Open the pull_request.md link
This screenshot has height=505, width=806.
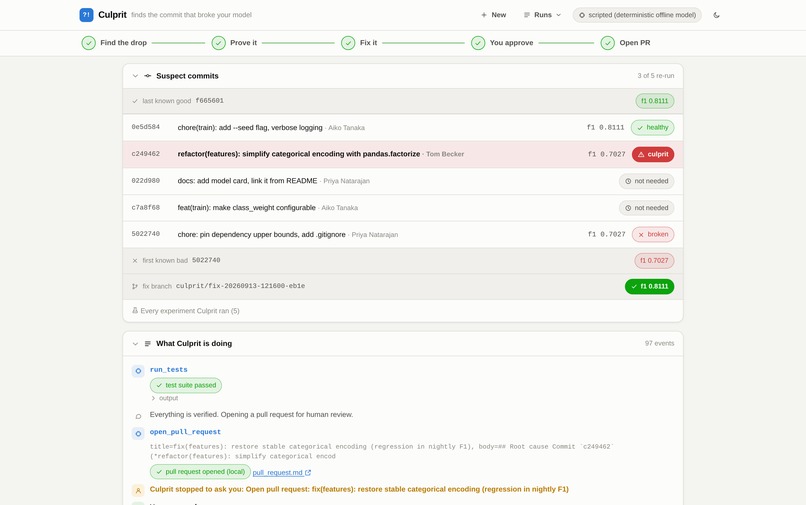(x=282, y=473)
